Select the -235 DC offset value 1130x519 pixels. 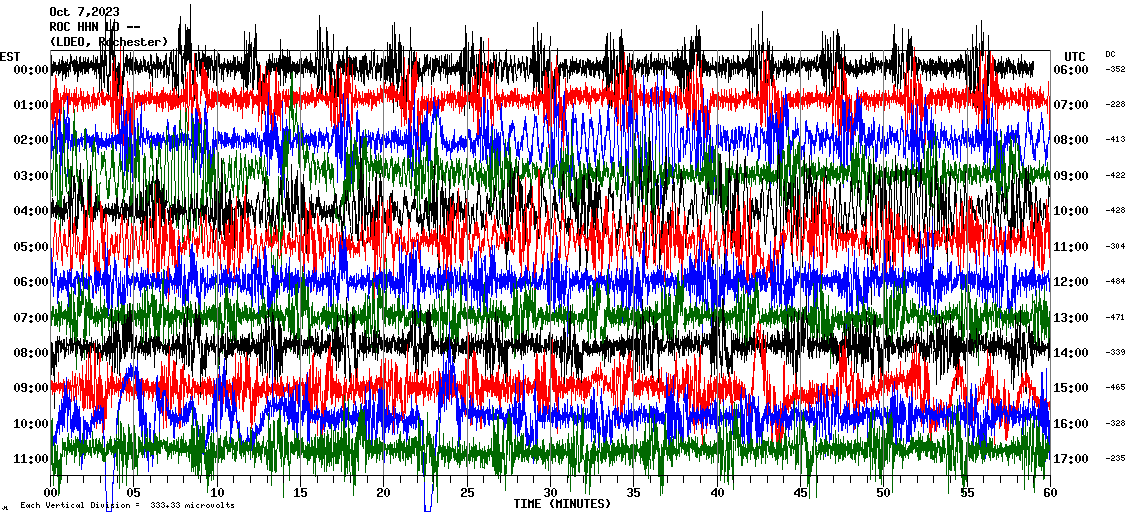tap(1115, 459)
